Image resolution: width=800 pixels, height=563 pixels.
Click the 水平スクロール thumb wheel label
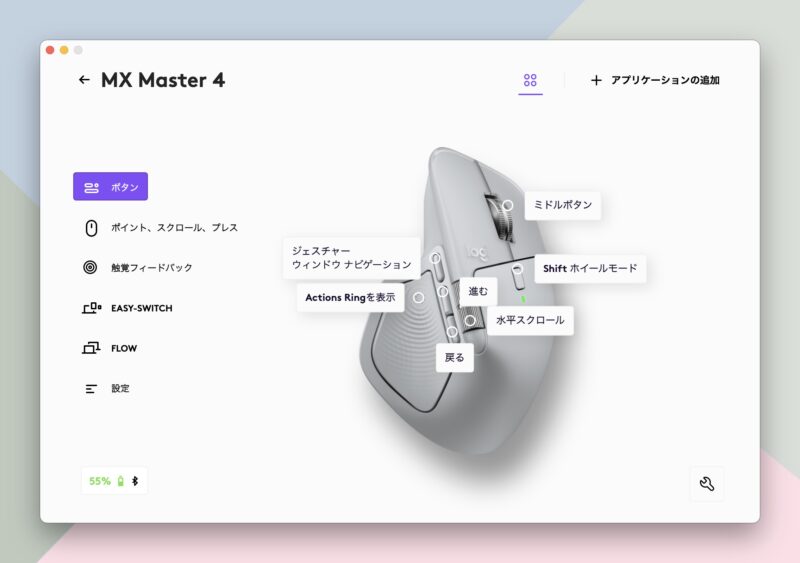click(x=530, y=320)
